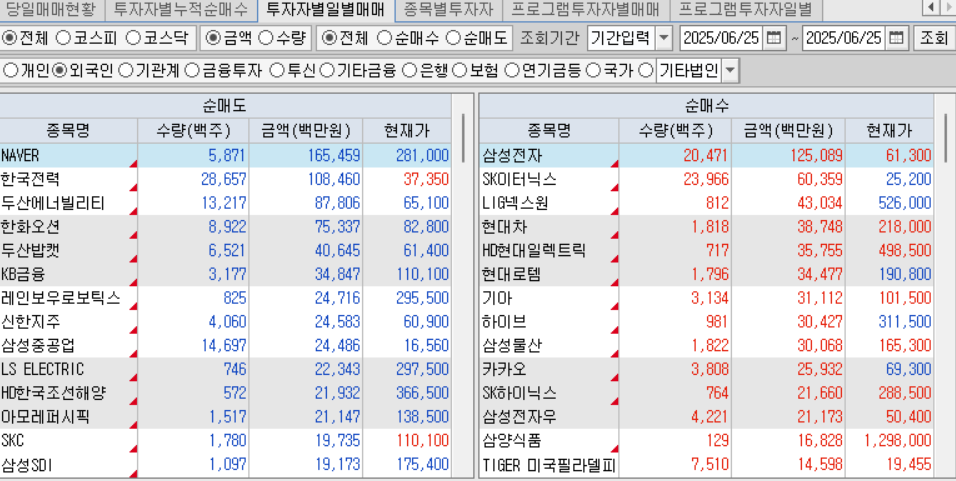
Task: Select 보험 investor radio button
Action: 461,71
